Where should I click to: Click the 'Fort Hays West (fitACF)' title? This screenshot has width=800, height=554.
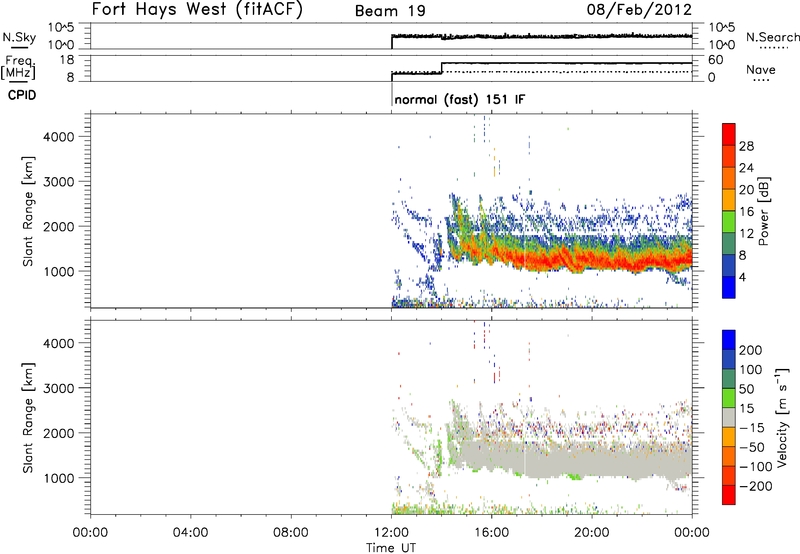tap(197, 10)
